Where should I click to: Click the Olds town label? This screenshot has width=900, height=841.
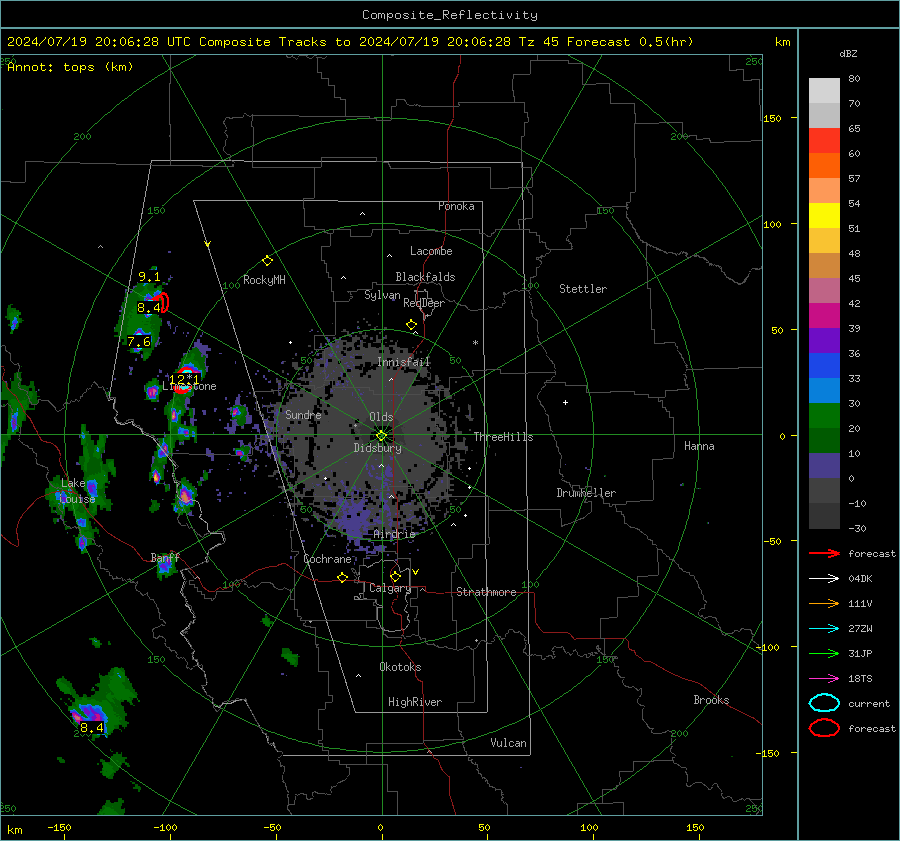pos(381,417)
